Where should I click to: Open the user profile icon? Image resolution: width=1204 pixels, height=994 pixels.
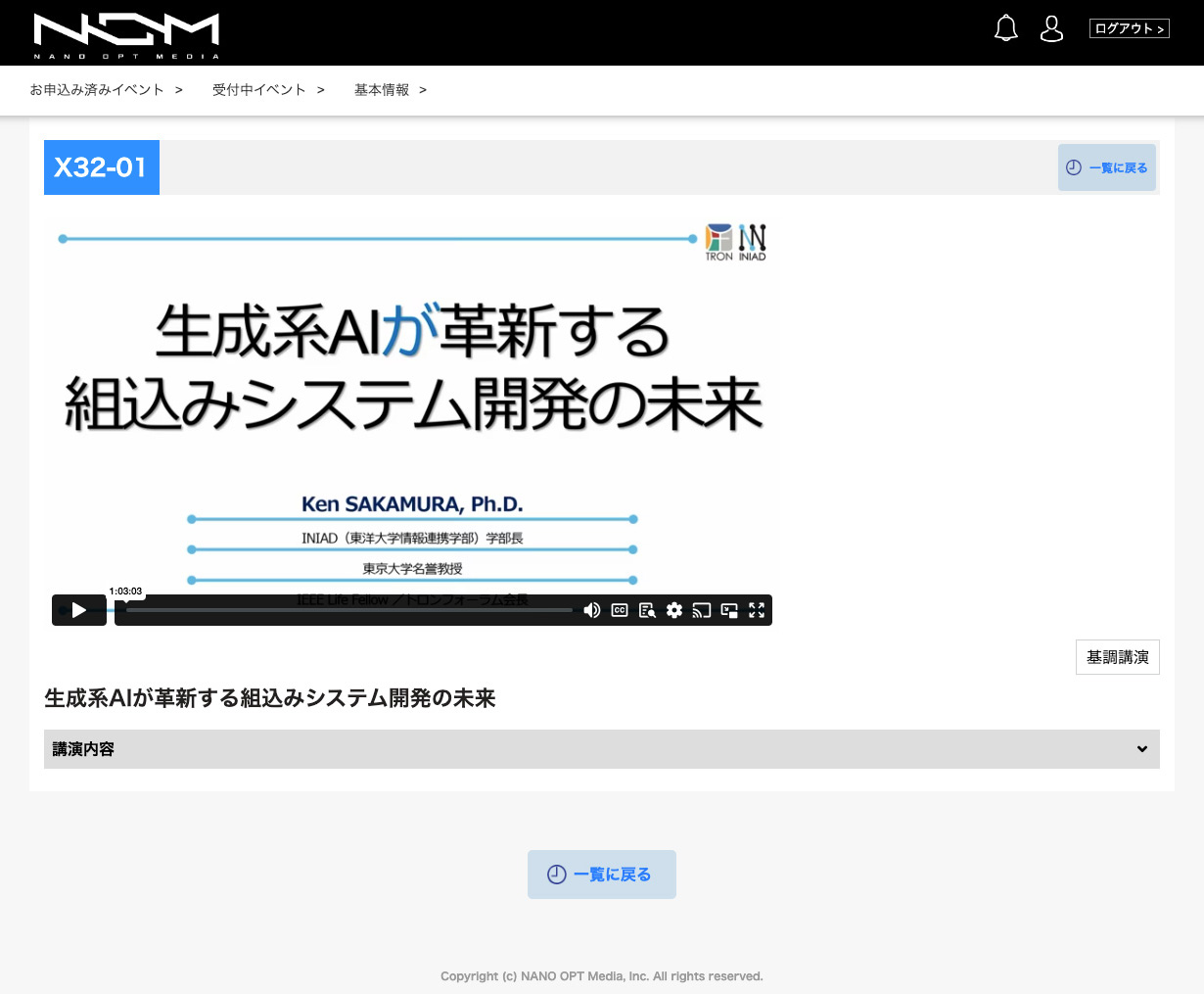(x=1051, y=28)
